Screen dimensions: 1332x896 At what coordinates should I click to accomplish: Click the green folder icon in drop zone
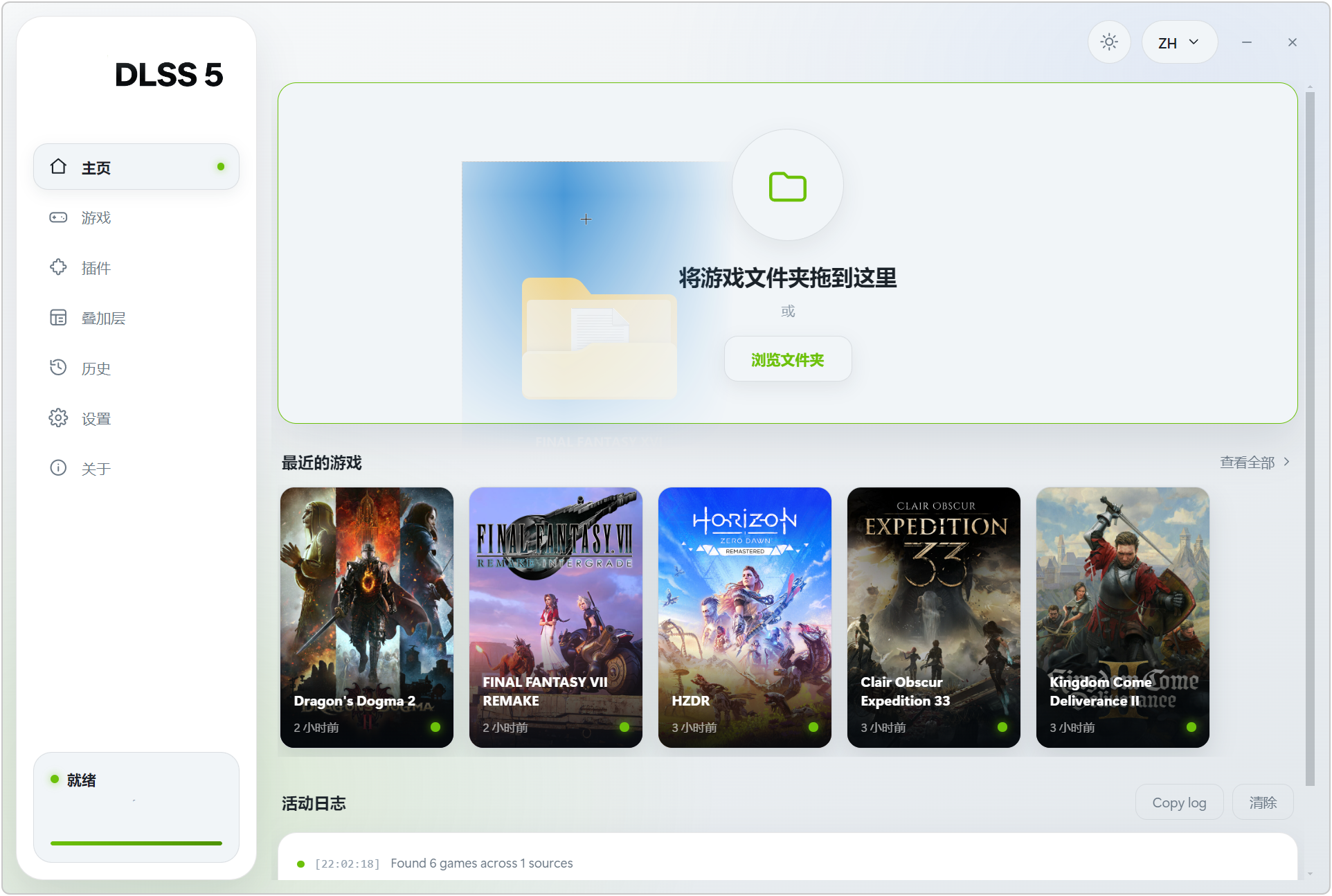click(788, 186)
